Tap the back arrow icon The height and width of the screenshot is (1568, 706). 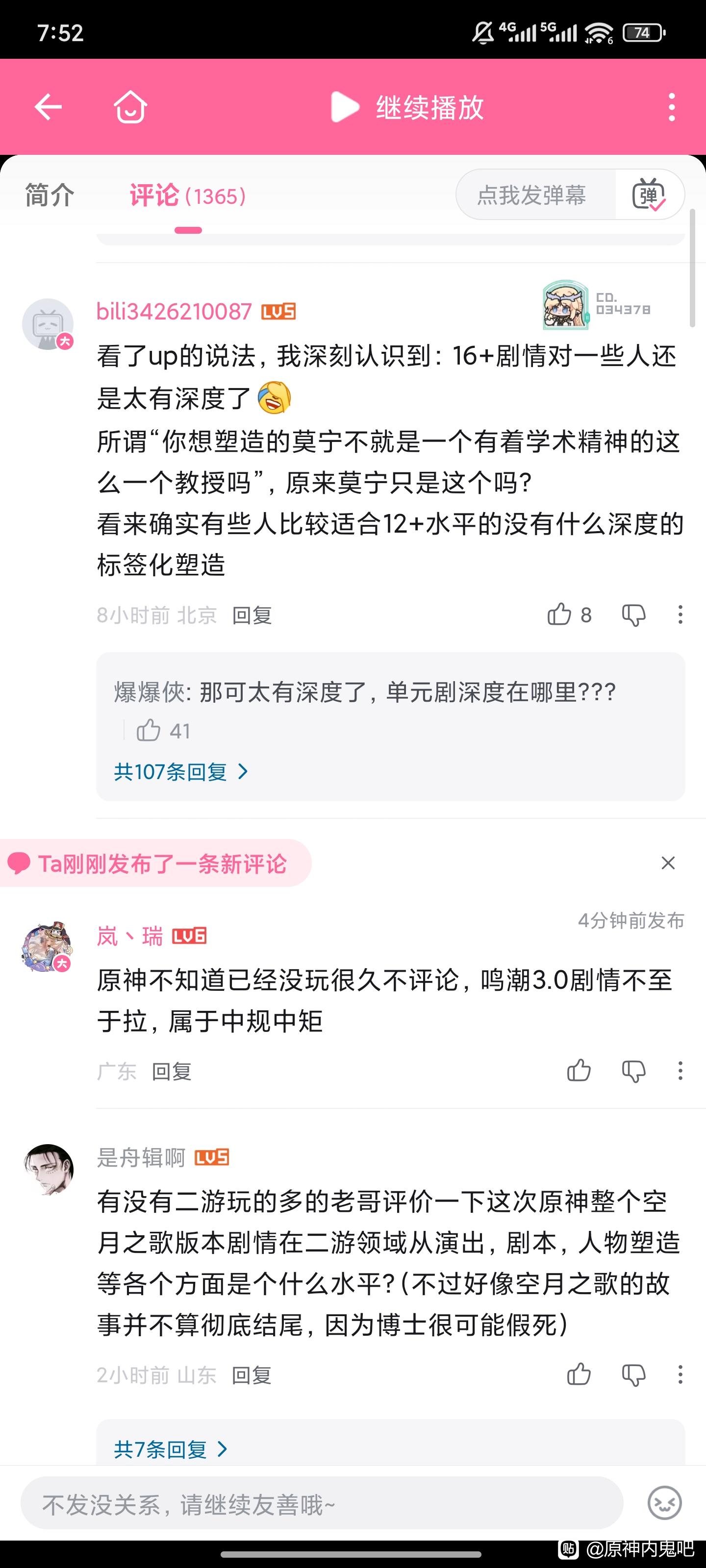tap(48, 107)
